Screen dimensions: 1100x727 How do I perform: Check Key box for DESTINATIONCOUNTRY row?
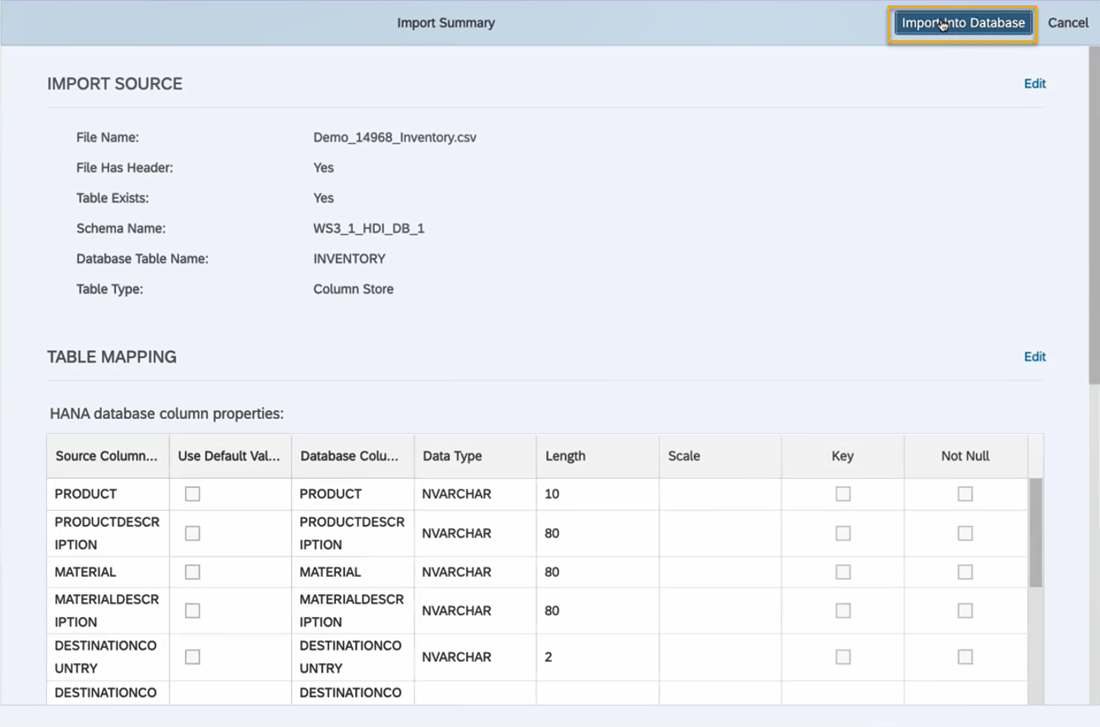[x=843, y=657]
